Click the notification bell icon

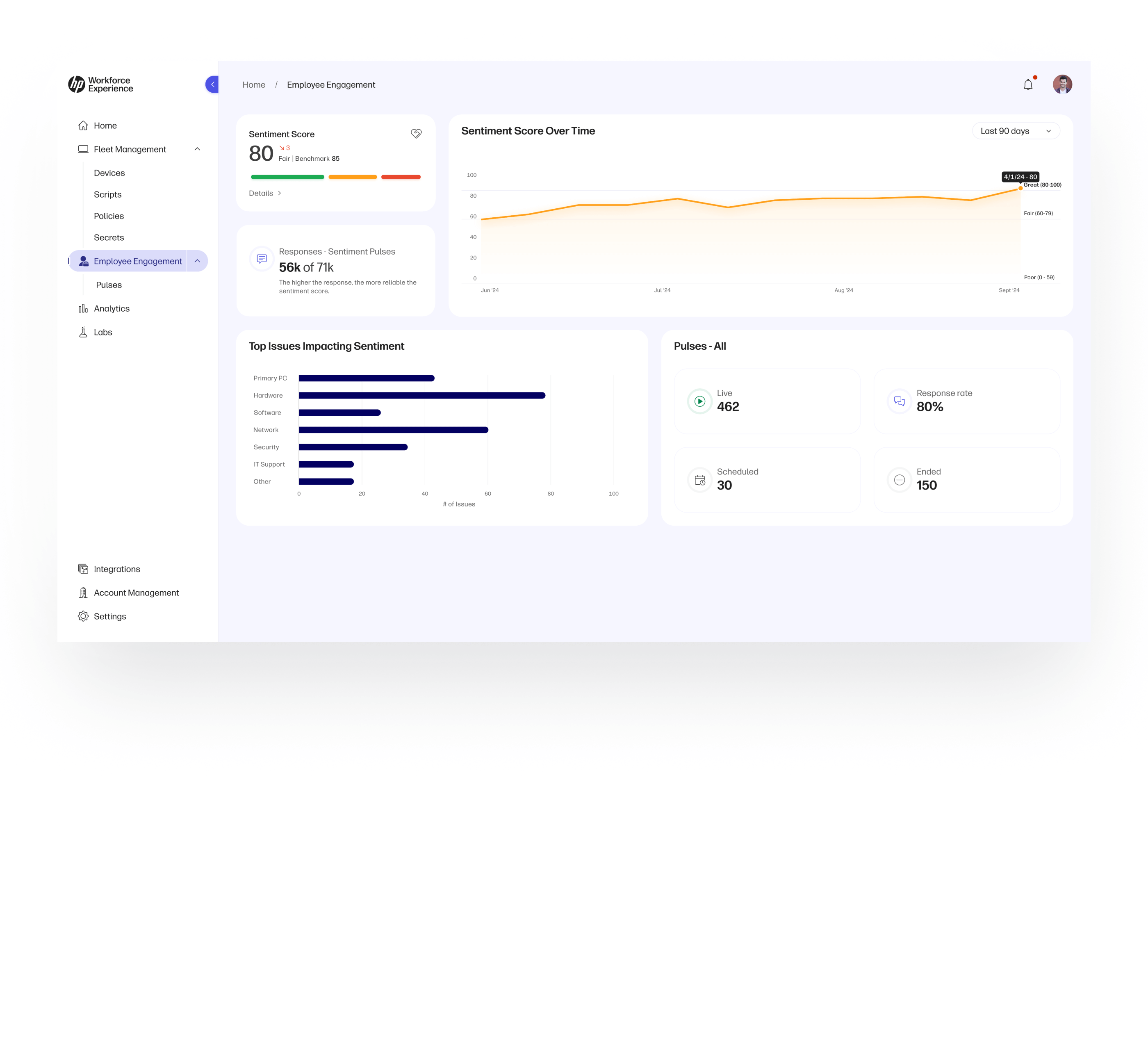1029,84
